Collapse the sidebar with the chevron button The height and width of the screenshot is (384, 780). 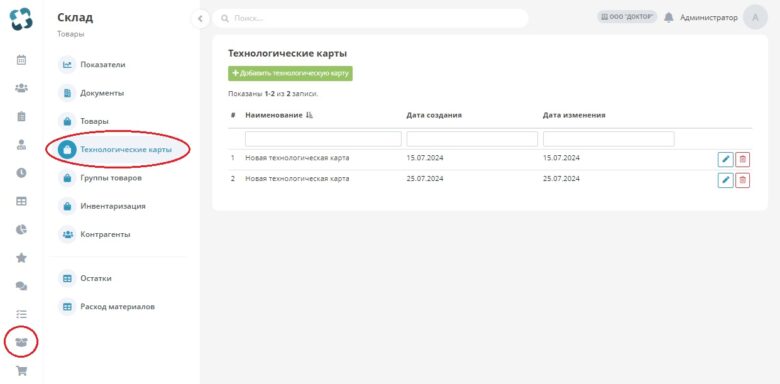[200, 19]
